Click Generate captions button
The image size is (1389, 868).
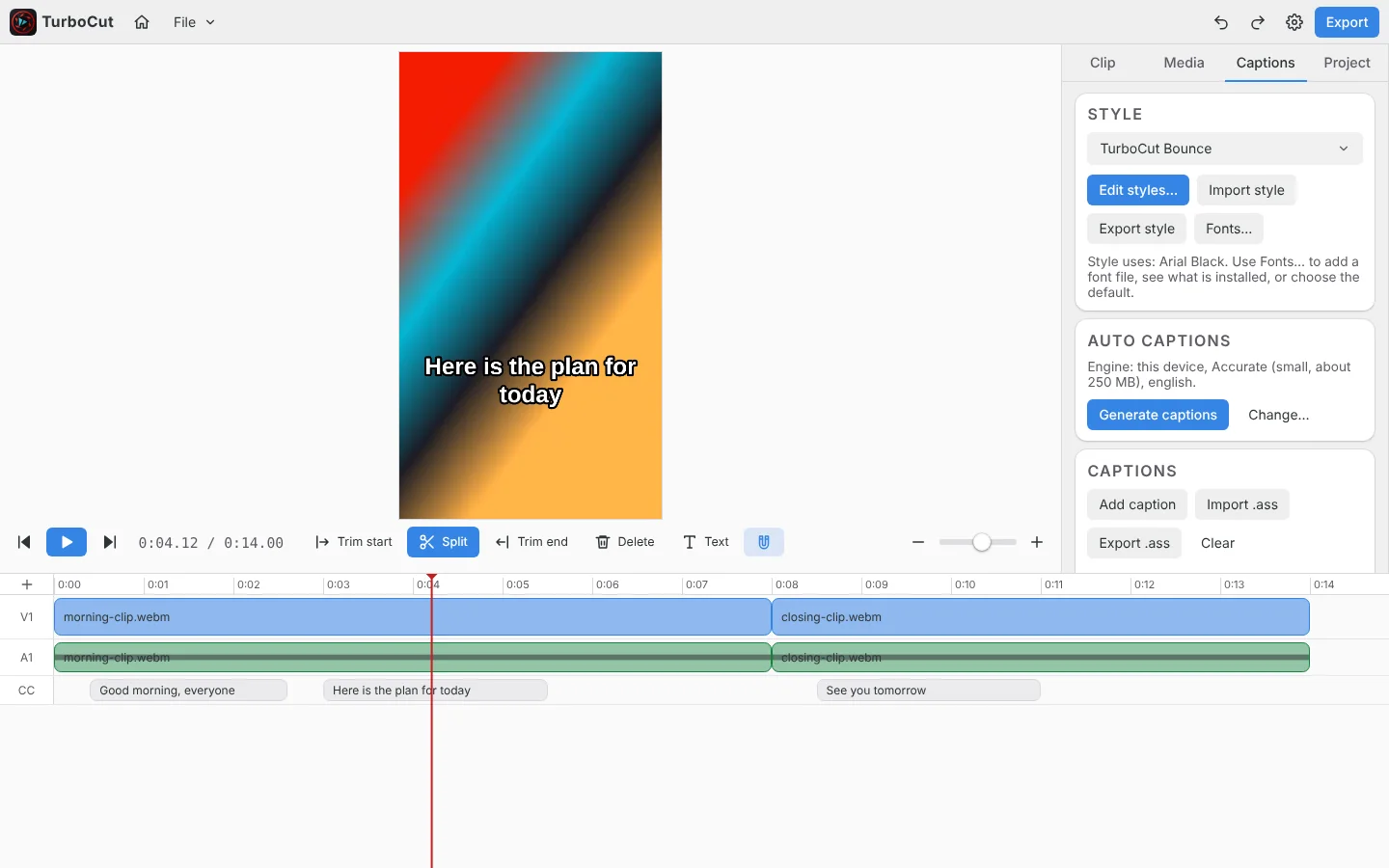(1157, 415)
